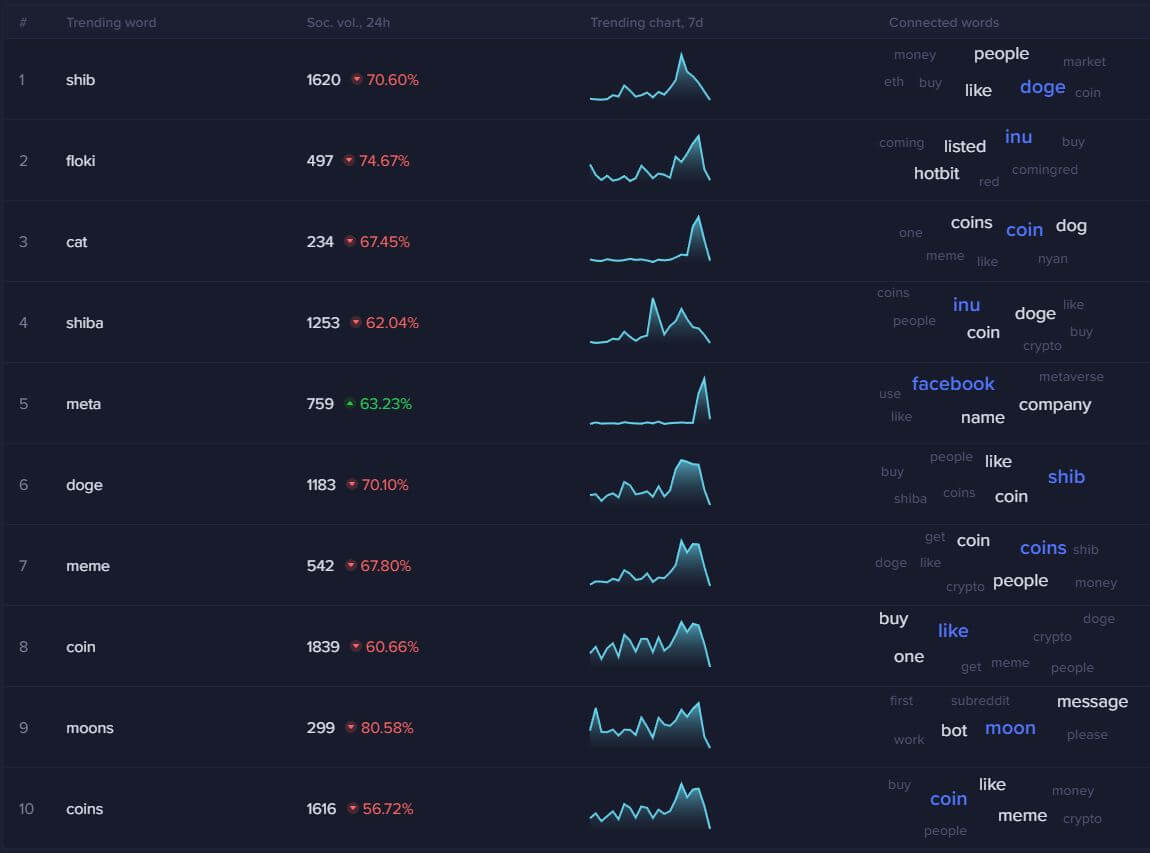Viewport: 1150px width, 853px height.
Task: Click the red down arrow beside 56.72%
Action: [x=353, y=808]
